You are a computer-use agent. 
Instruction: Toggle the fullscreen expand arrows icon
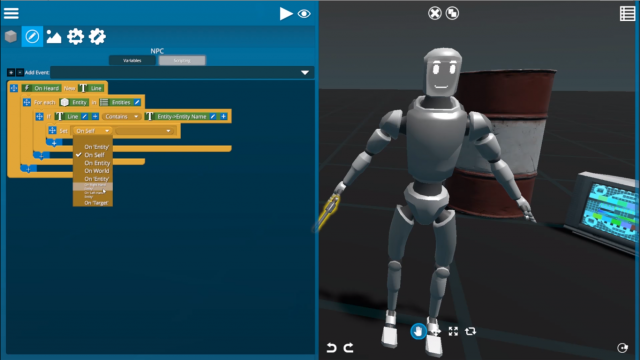point(453,331)
